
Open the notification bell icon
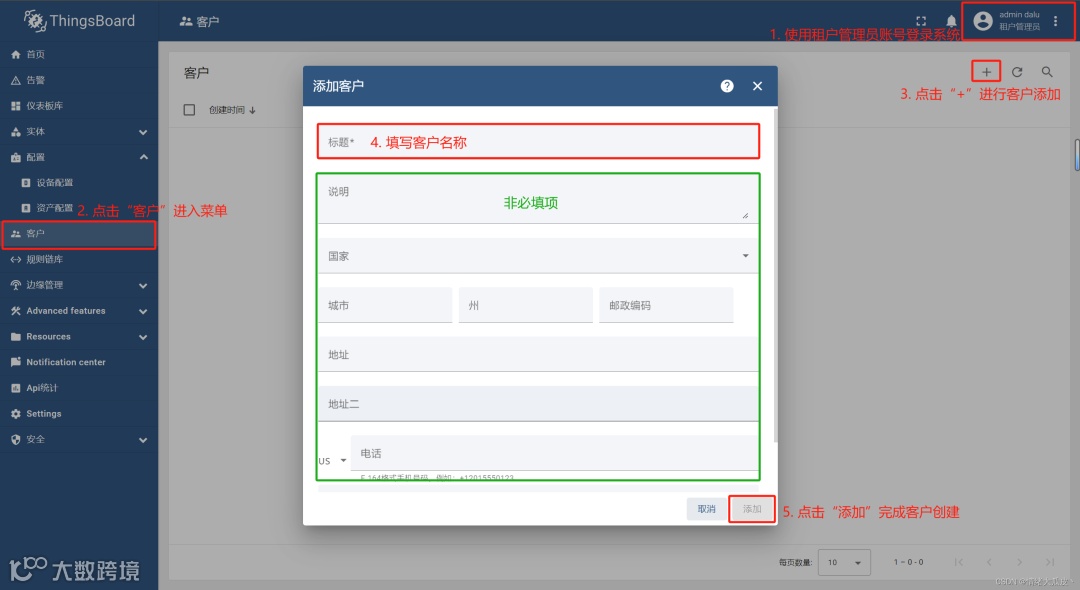tap(951, 19)
